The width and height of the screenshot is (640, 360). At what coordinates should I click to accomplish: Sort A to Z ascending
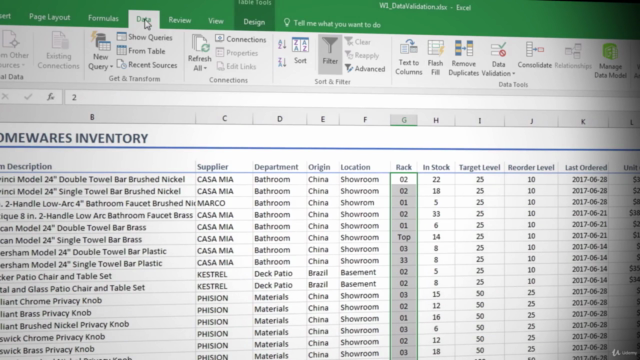pos(282,44)
